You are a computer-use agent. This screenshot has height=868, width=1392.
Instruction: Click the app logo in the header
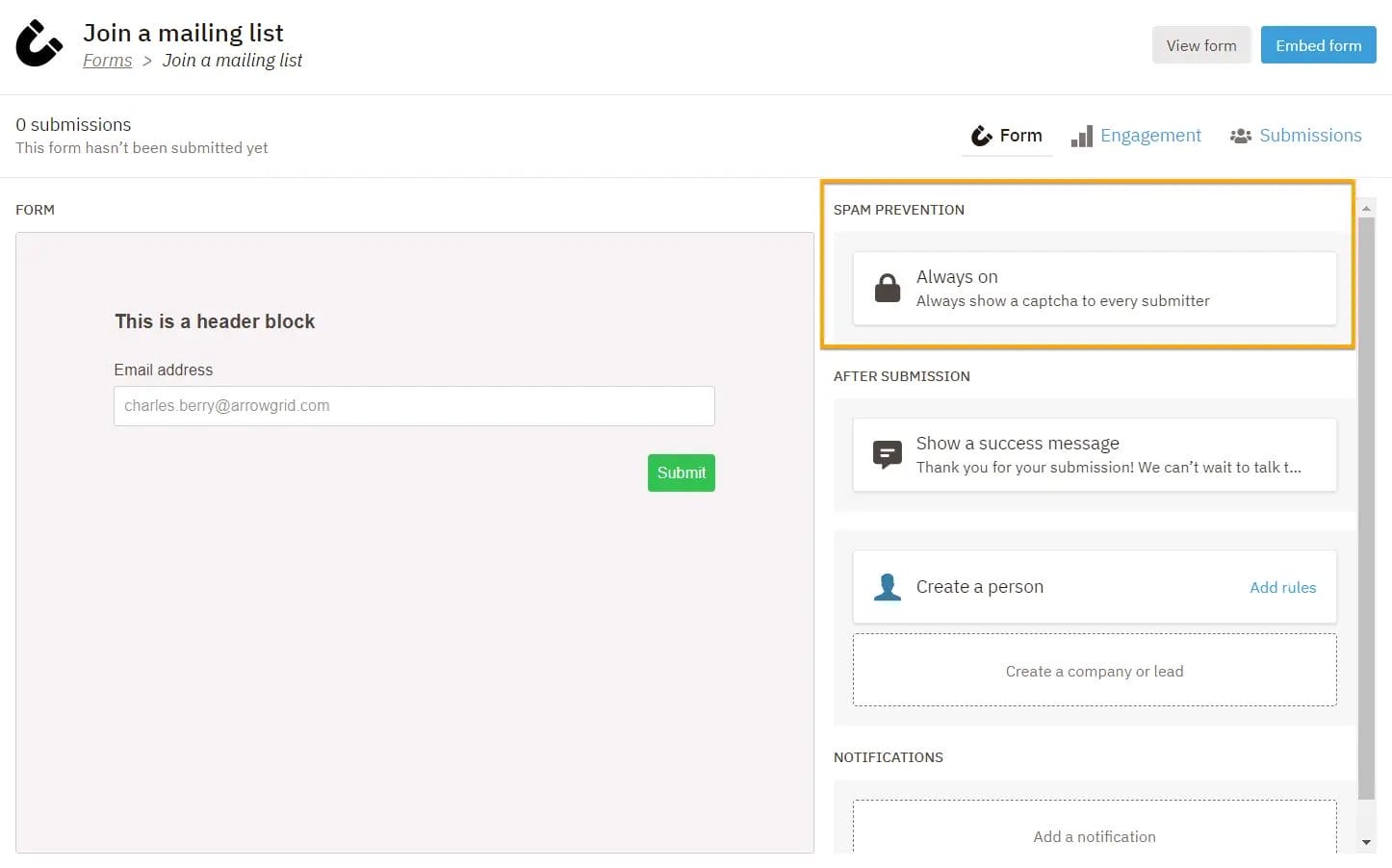click(x=39, y=44)
